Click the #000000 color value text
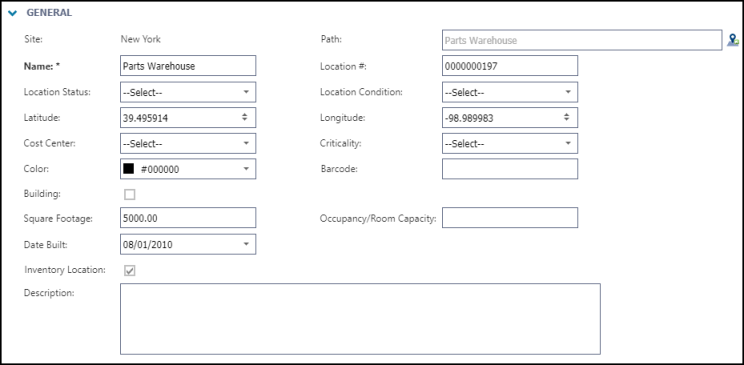Image resolution: width=744 pixels, height=365 pixels. click(160, 169)
